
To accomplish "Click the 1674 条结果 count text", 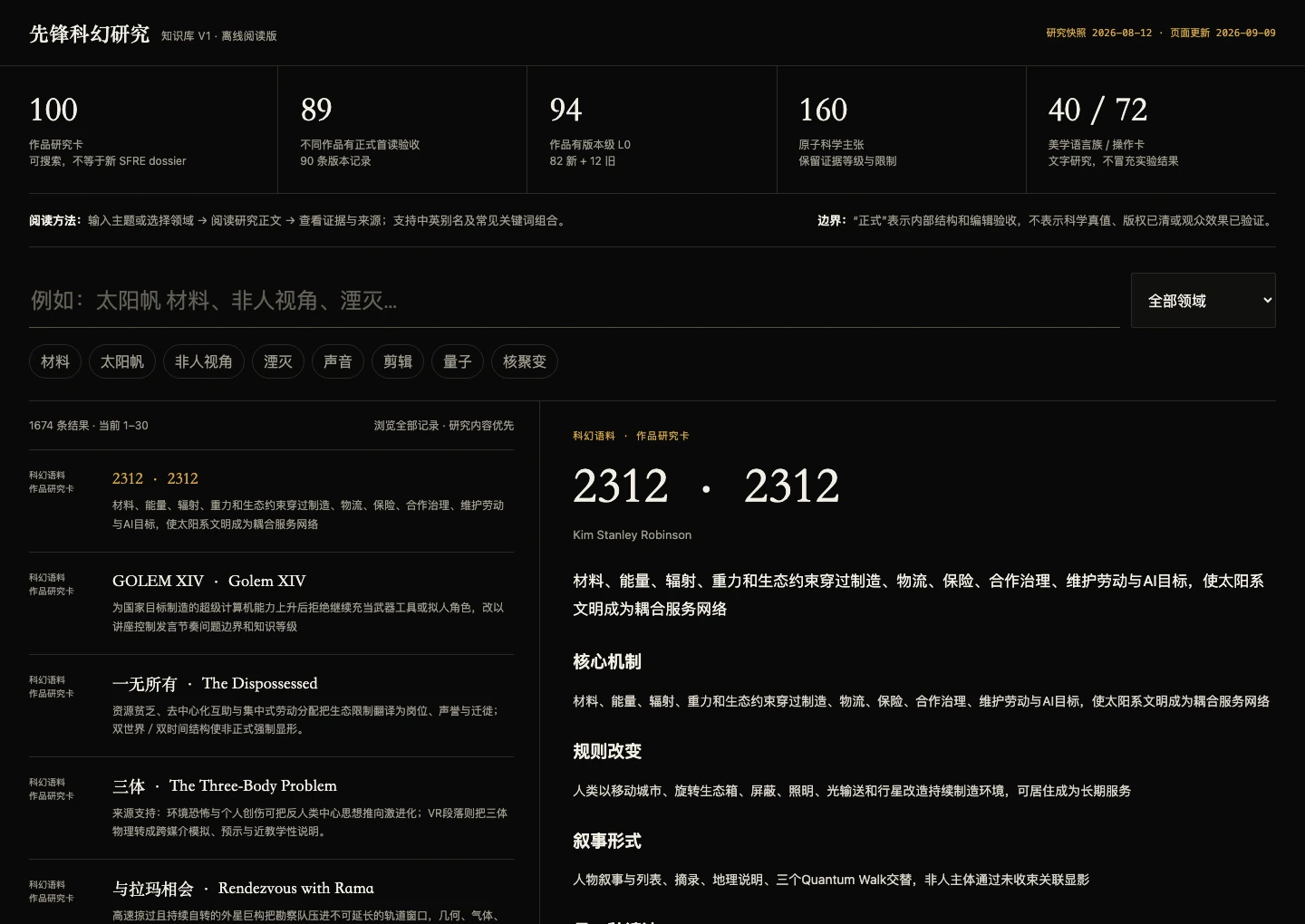I will click(89, 426).
